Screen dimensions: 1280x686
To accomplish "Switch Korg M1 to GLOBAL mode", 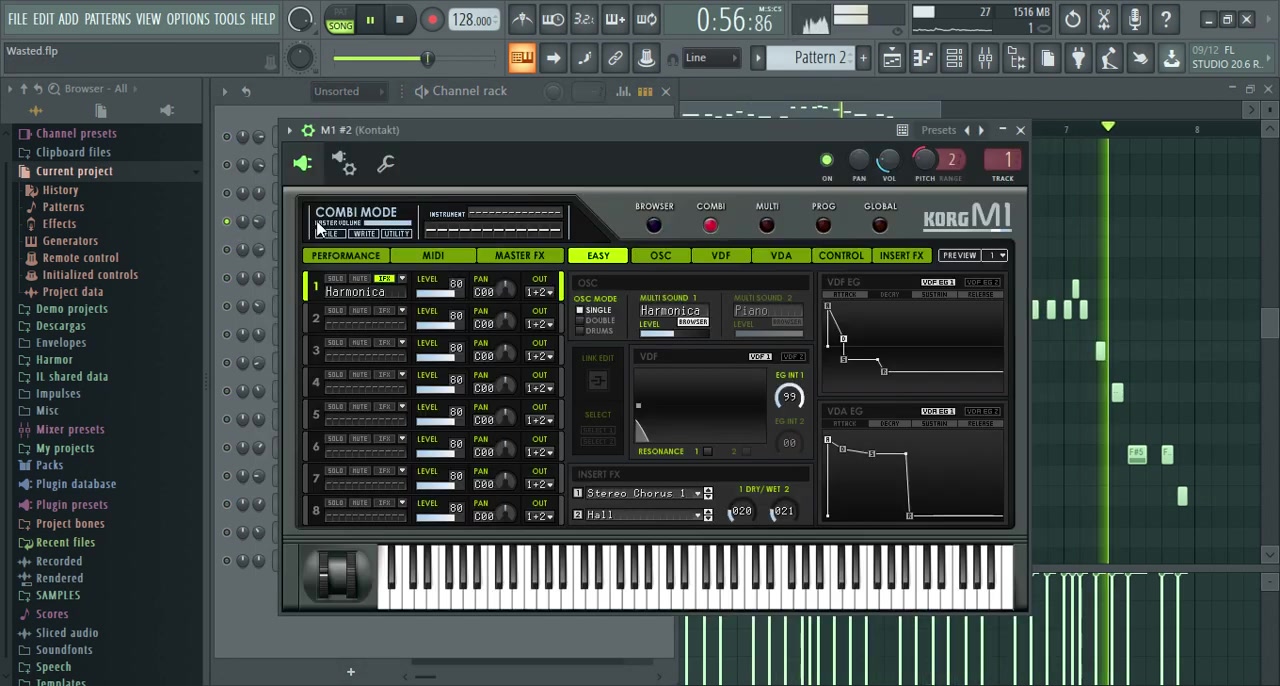I will click(880, 225).
